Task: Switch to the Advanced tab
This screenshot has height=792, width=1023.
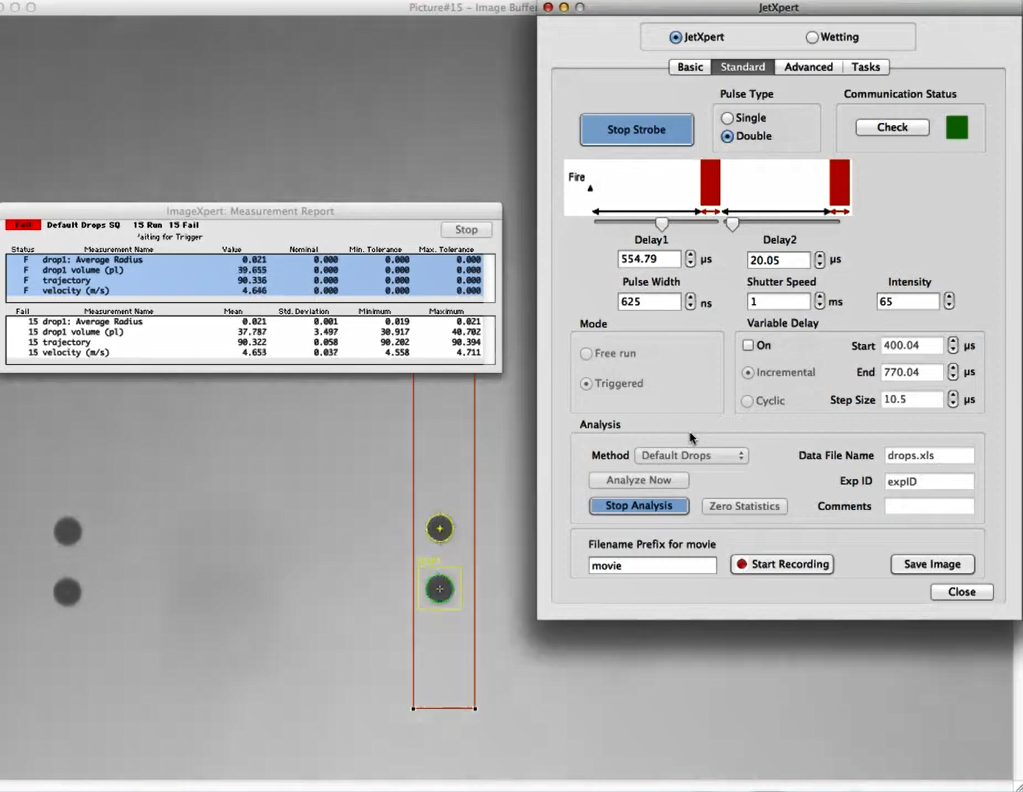Action: (x=808, y=67)
